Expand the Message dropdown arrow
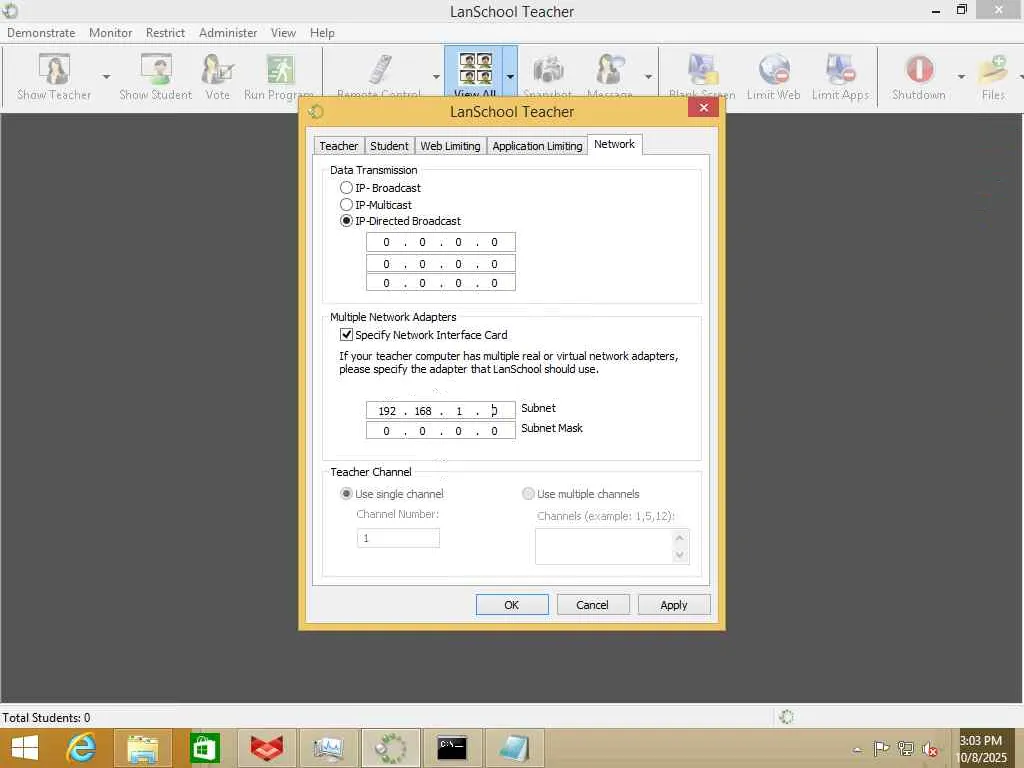 pyautogui.click(x=648, y=76)
